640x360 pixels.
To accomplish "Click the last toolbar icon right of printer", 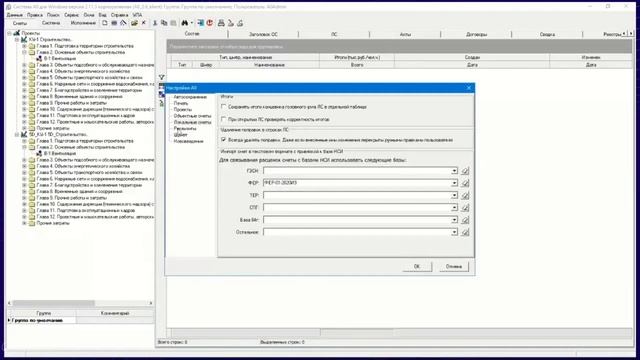I will tap(240, 23).
